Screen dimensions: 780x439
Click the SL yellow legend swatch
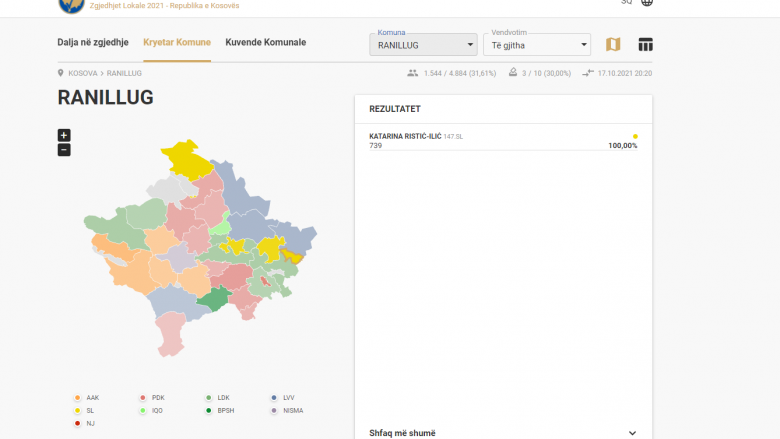(78, 410)
